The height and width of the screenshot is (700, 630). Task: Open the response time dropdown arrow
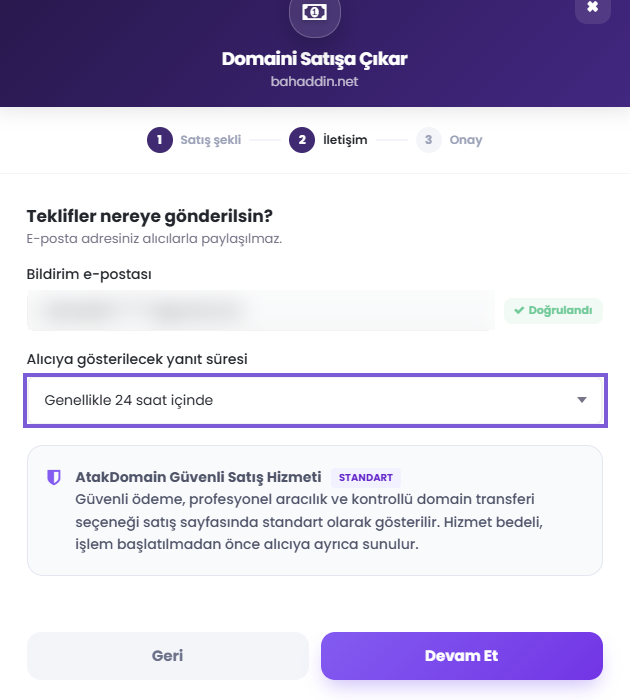click(581, 400)
